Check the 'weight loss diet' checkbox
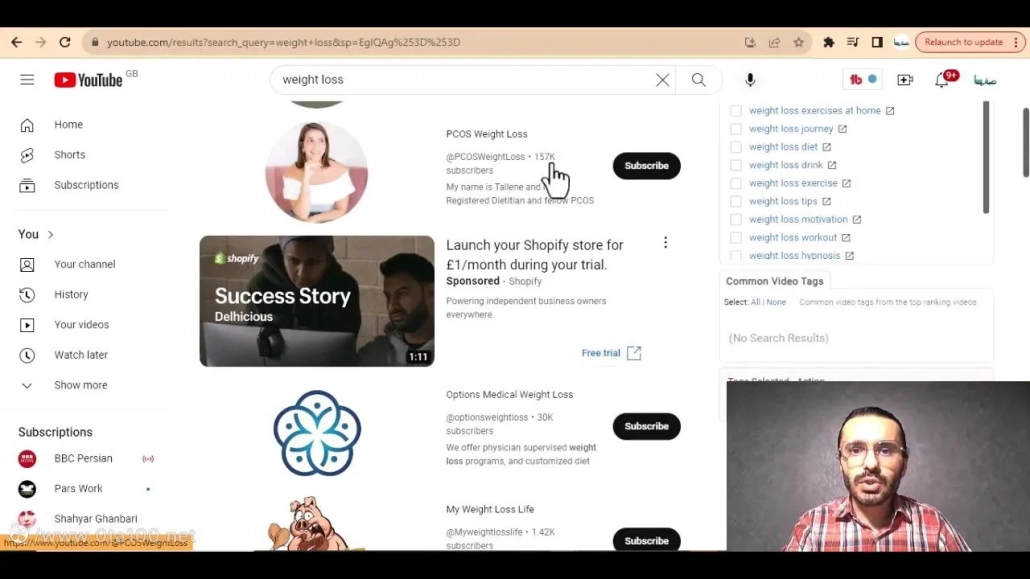This screenshot has width=1030, height=579. pyautogui.click(x=736, y=147)
